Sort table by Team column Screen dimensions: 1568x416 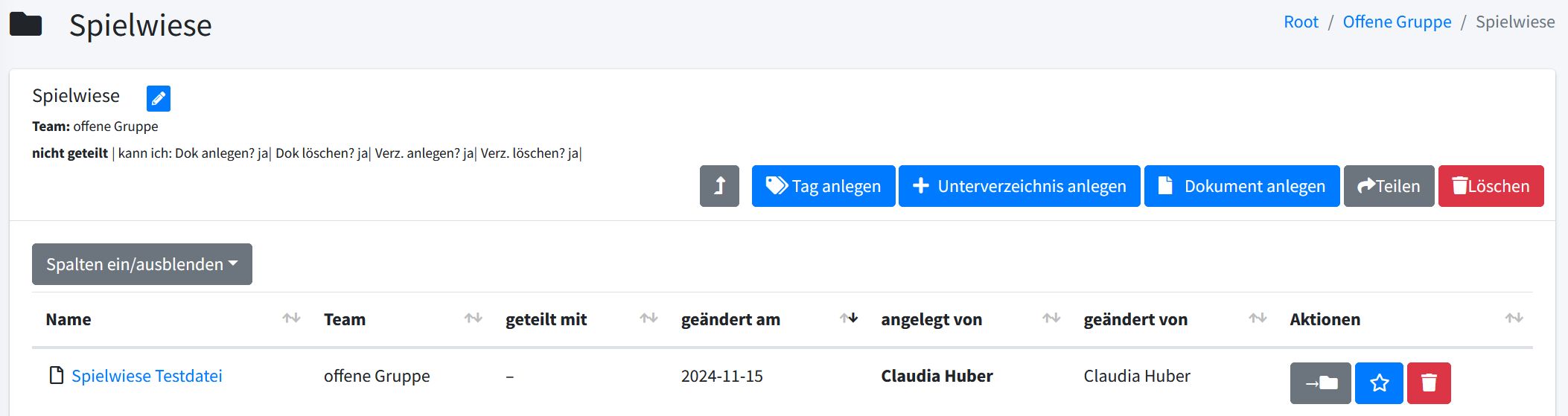(x=345, y=319)
